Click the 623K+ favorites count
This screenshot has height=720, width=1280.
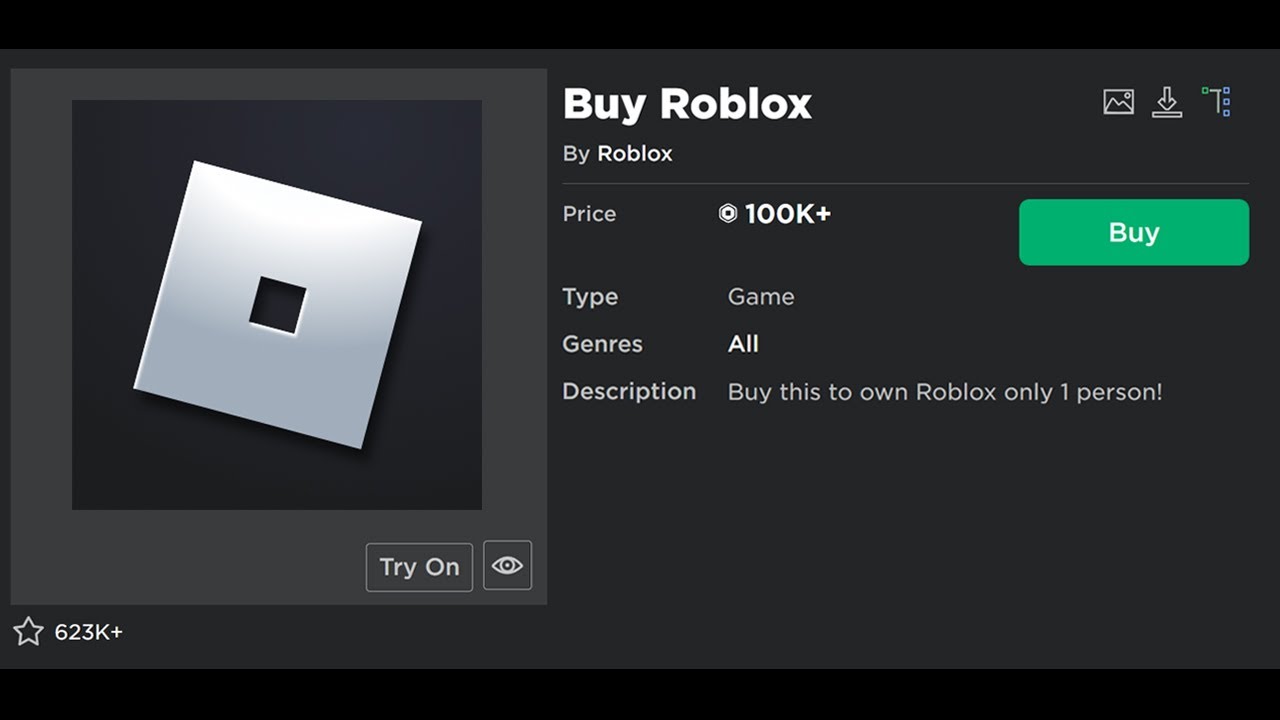89,632
